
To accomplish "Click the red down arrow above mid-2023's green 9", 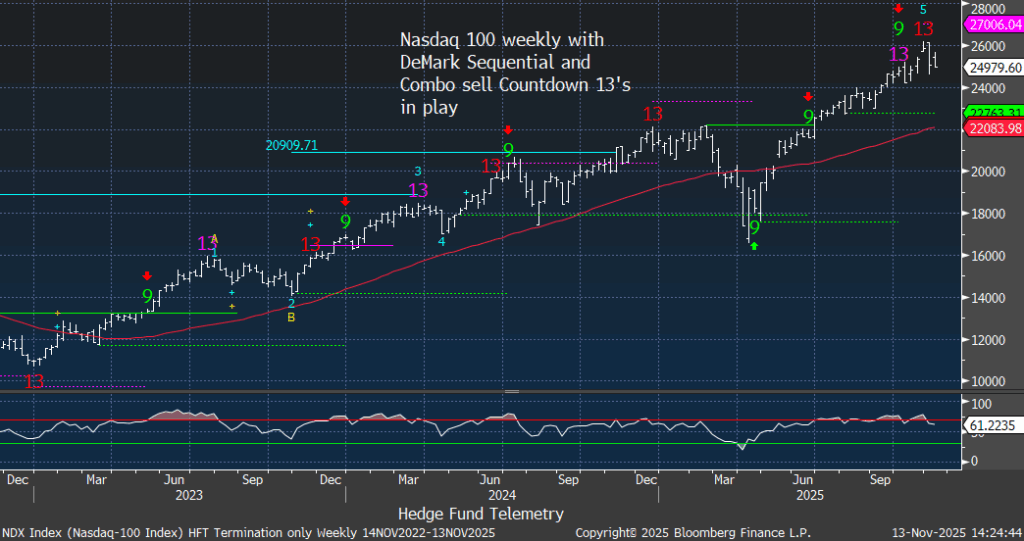I will tap(148, 276).
